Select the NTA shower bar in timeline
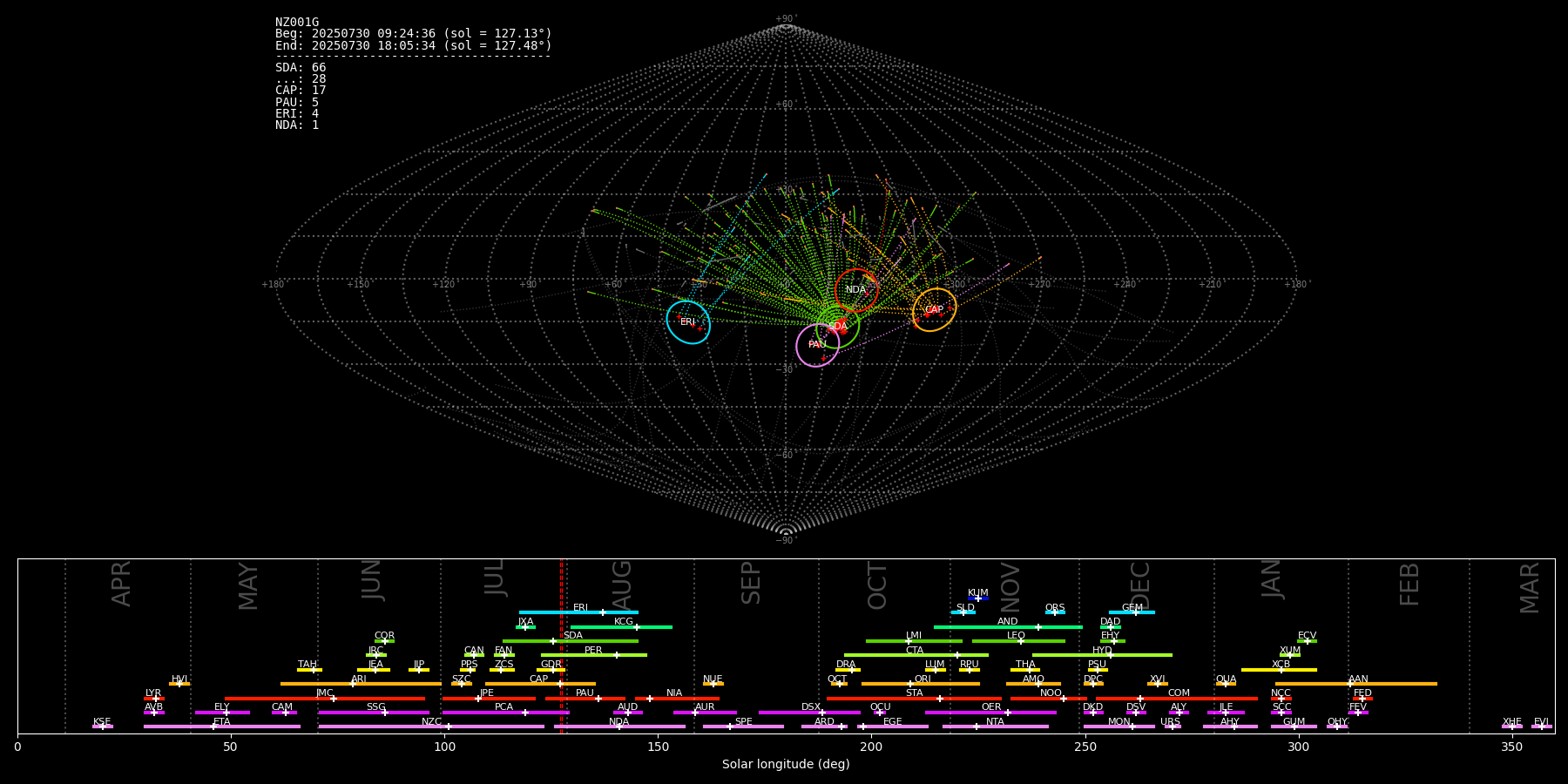The width and height of the screenshot is (1568, 784). 996,727
